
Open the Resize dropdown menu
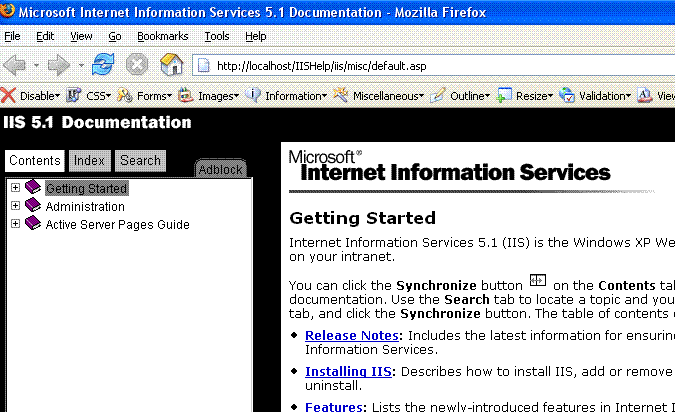coord(550,96)
